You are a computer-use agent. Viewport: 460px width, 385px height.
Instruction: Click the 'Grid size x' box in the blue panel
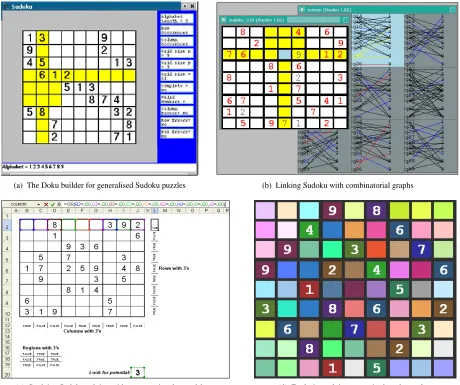click(176, 53)
